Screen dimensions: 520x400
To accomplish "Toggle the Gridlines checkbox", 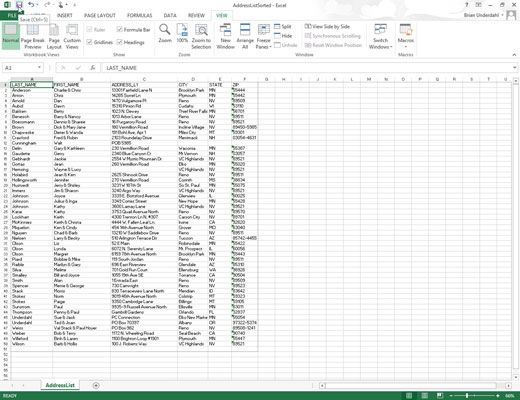I will (x=100, y=42).
